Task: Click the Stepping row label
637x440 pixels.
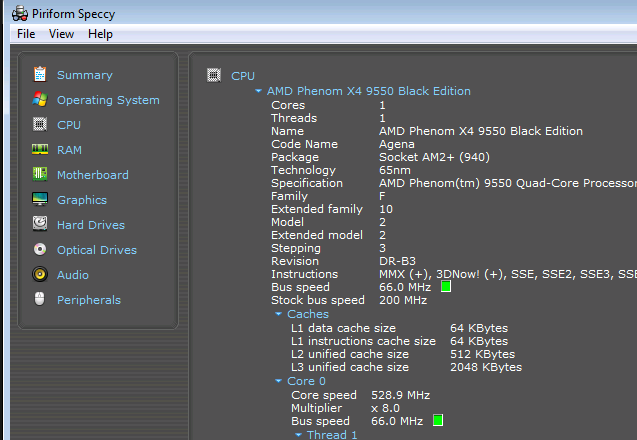Action: coord(296,248)
